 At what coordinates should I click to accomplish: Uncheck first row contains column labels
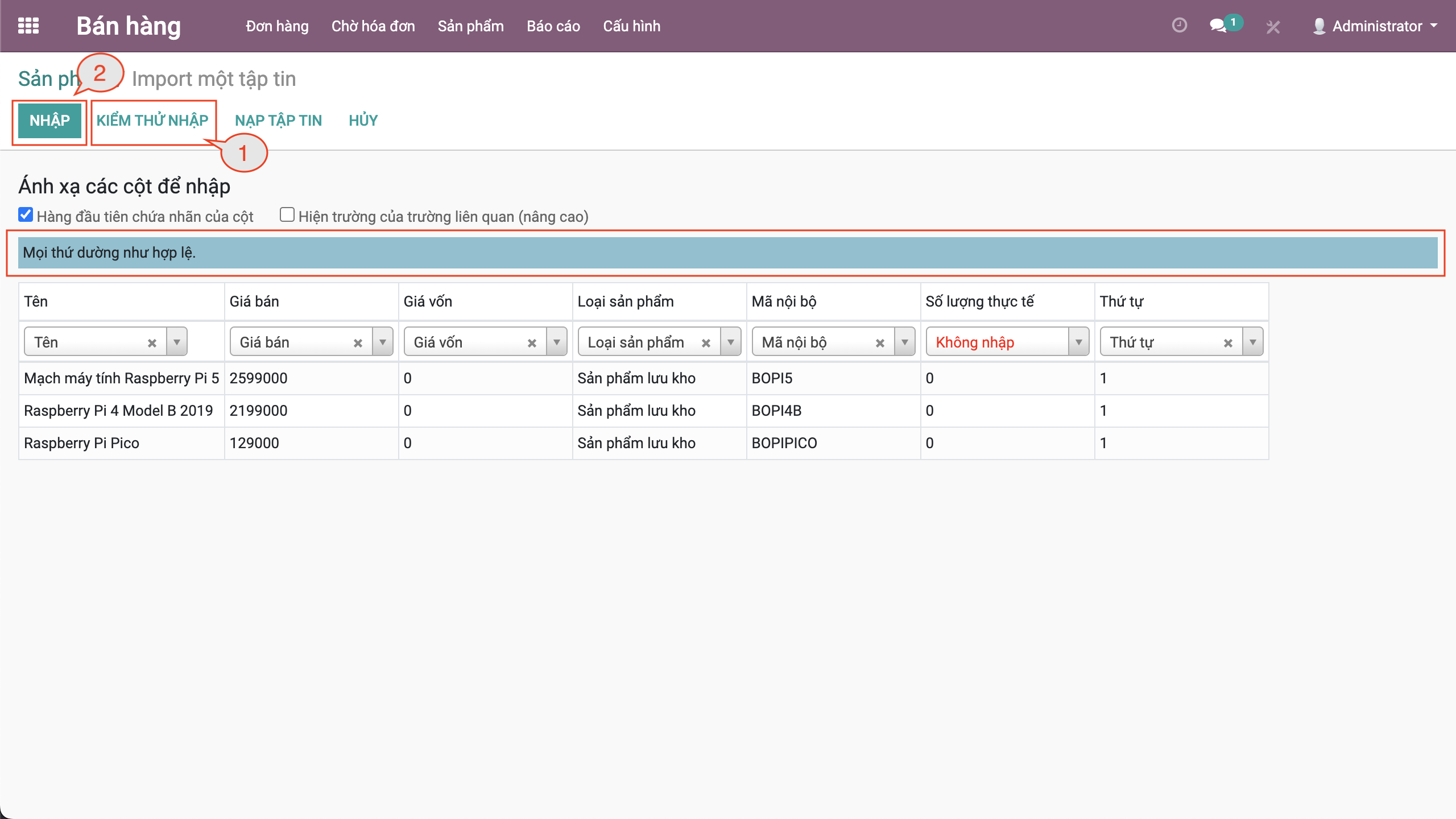[x=26, y=215]
